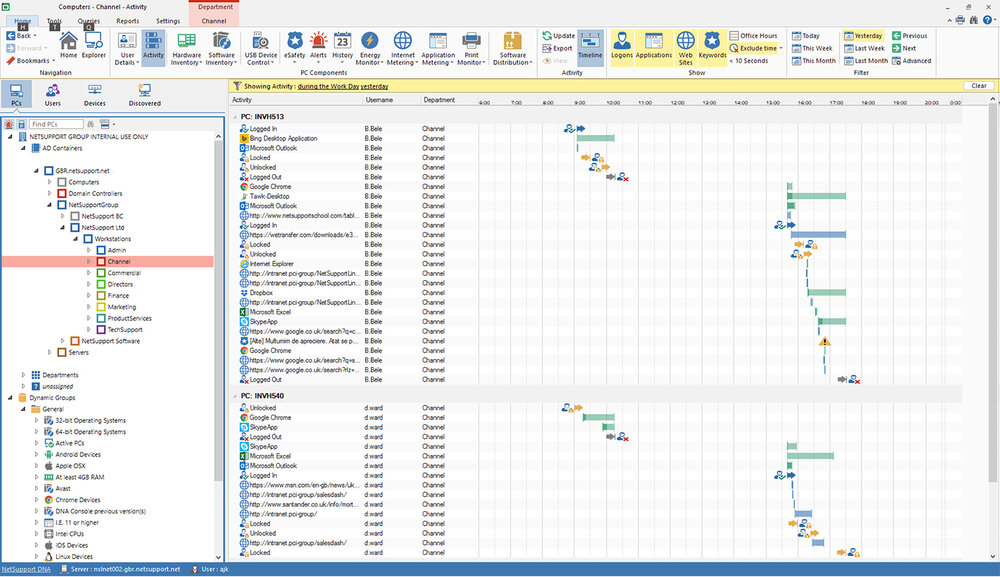Switch to Users view

tap(52, 94)
